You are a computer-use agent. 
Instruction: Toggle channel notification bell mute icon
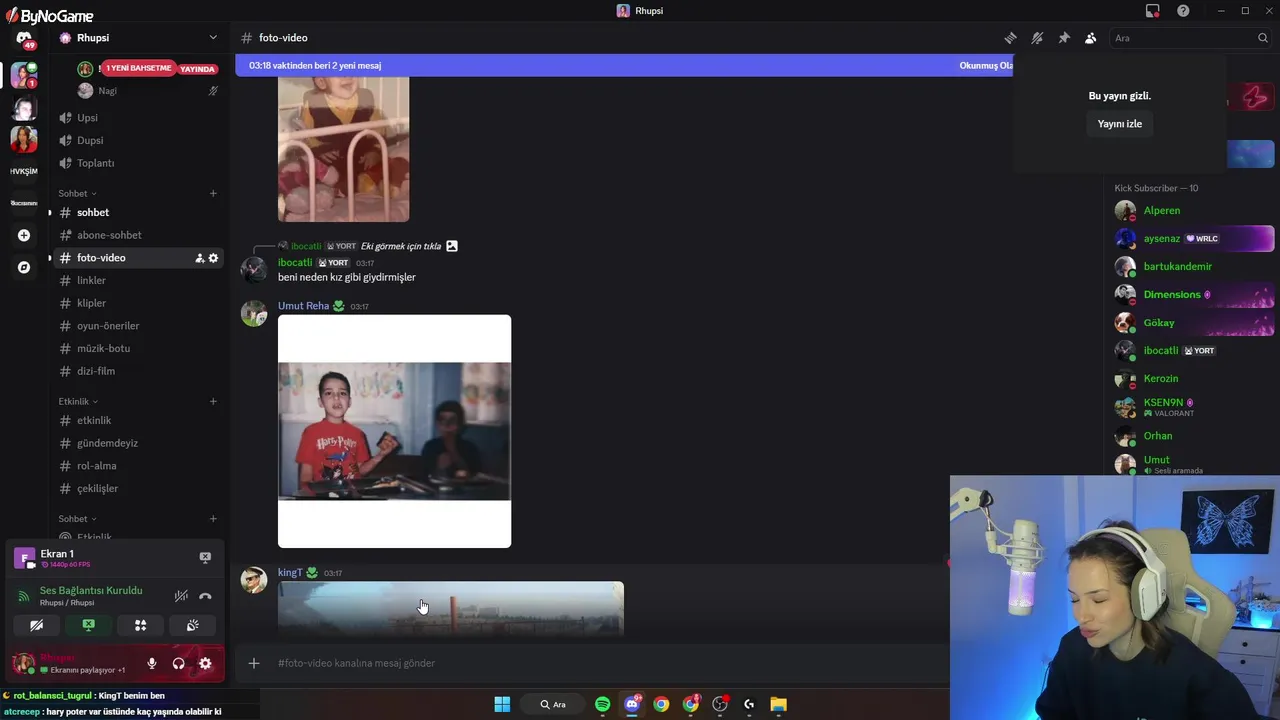[x=1037, y=38]
